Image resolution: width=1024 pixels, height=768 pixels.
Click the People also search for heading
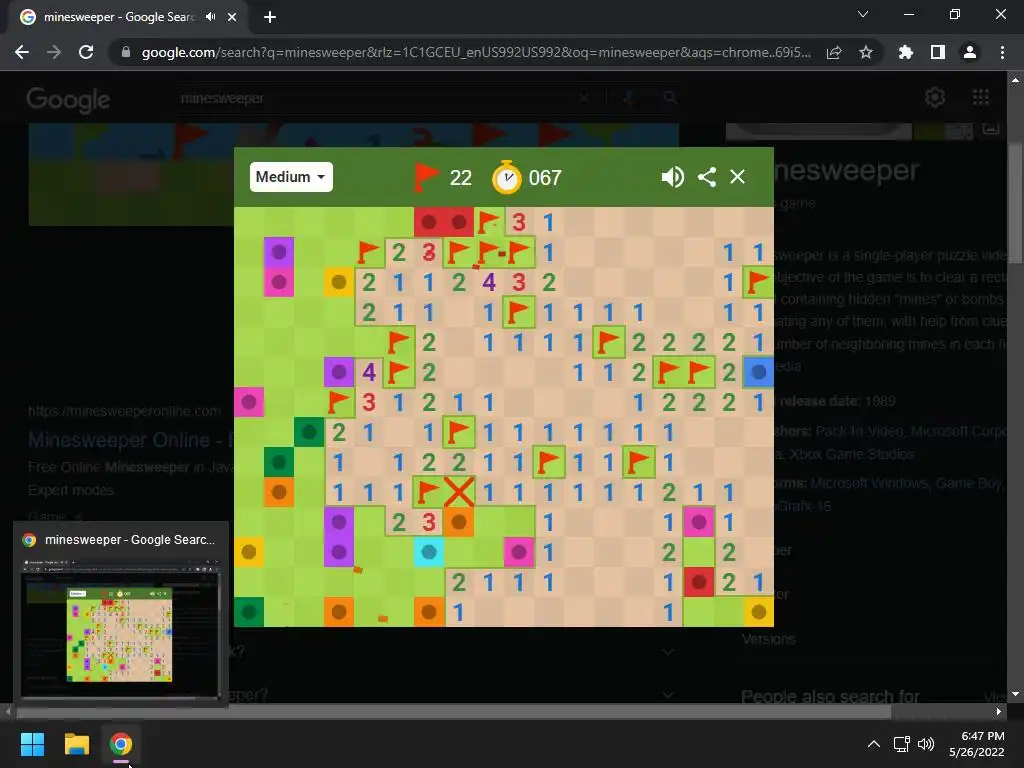click(830, 696)
